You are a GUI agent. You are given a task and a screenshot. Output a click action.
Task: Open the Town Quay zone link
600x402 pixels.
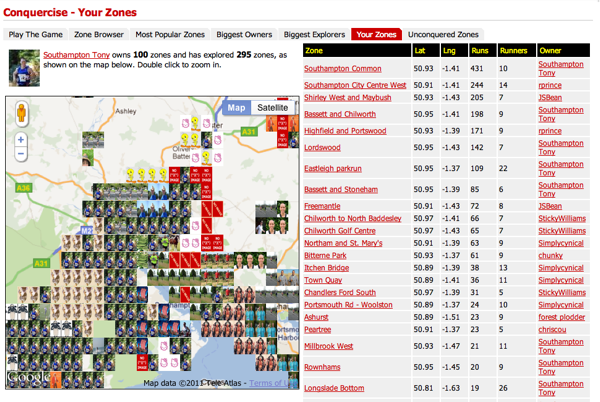pyautogui.click(x=323, y=280)
